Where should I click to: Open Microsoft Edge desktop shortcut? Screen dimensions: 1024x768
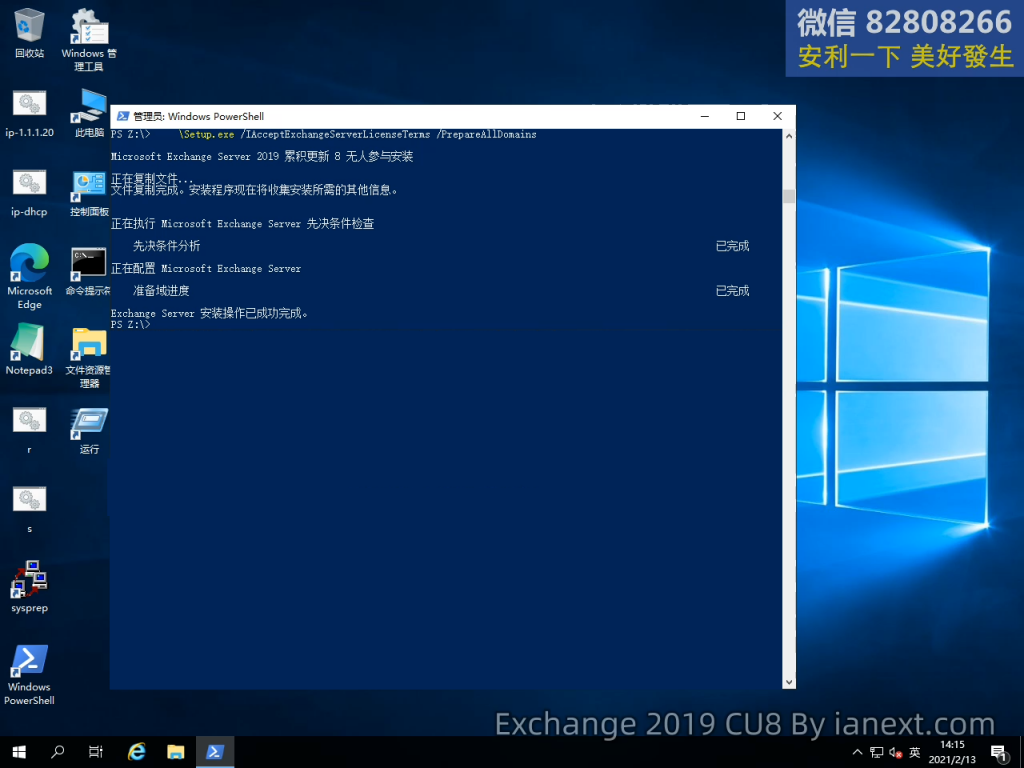(29, 265)
